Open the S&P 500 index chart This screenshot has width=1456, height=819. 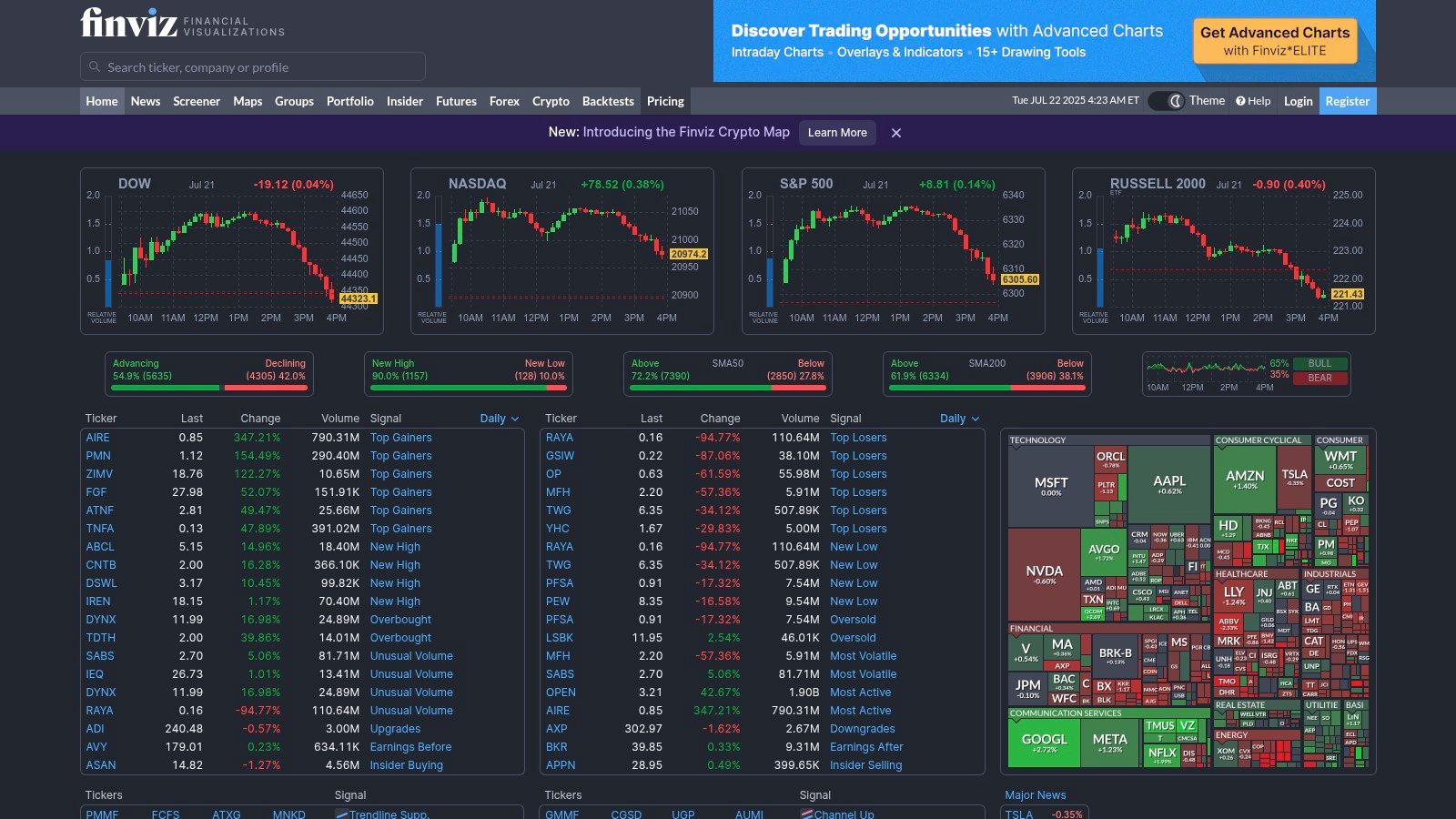point(894,251)
